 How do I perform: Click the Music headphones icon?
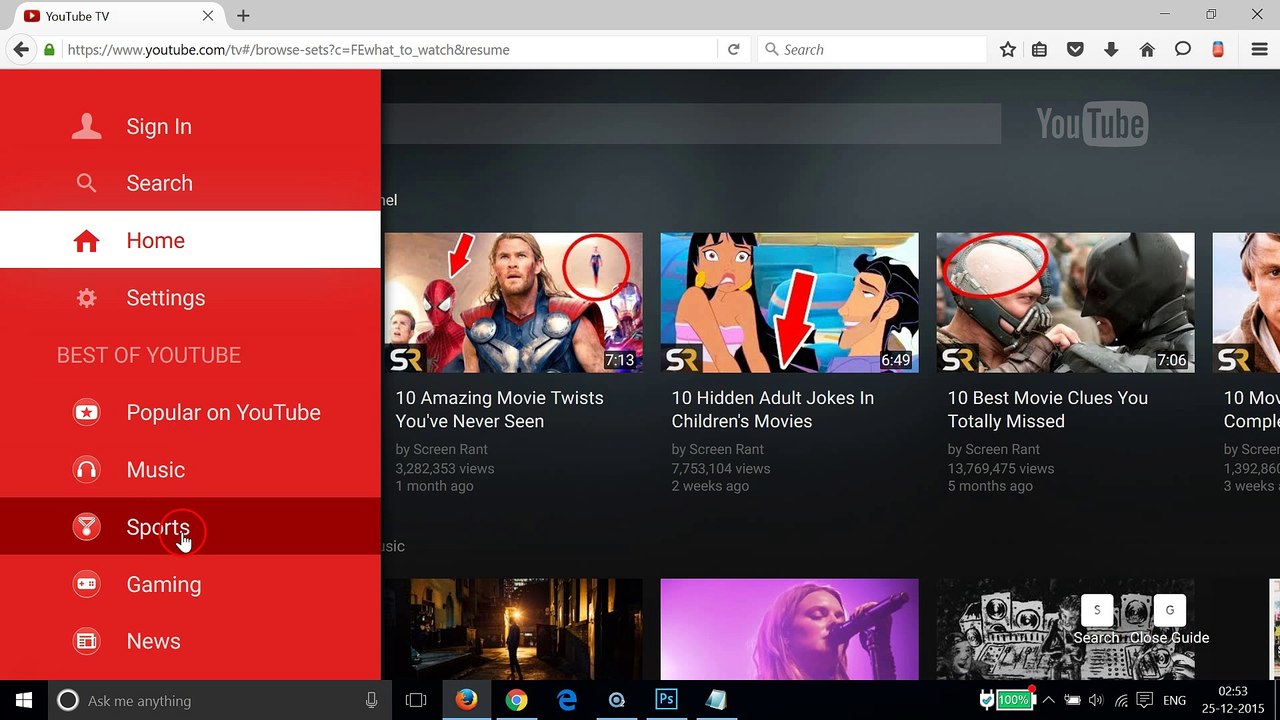click(87, 470)
